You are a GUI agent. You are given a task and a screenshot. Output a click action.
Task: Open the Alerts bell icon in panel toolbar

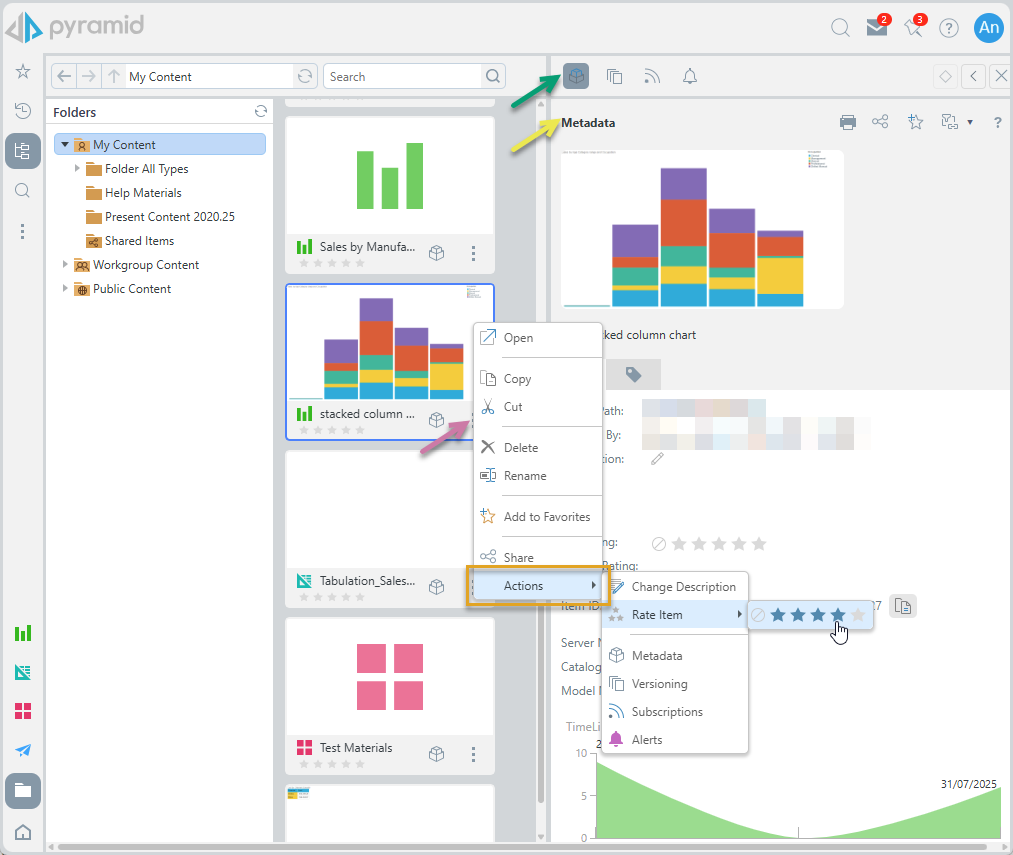(690, 76)
